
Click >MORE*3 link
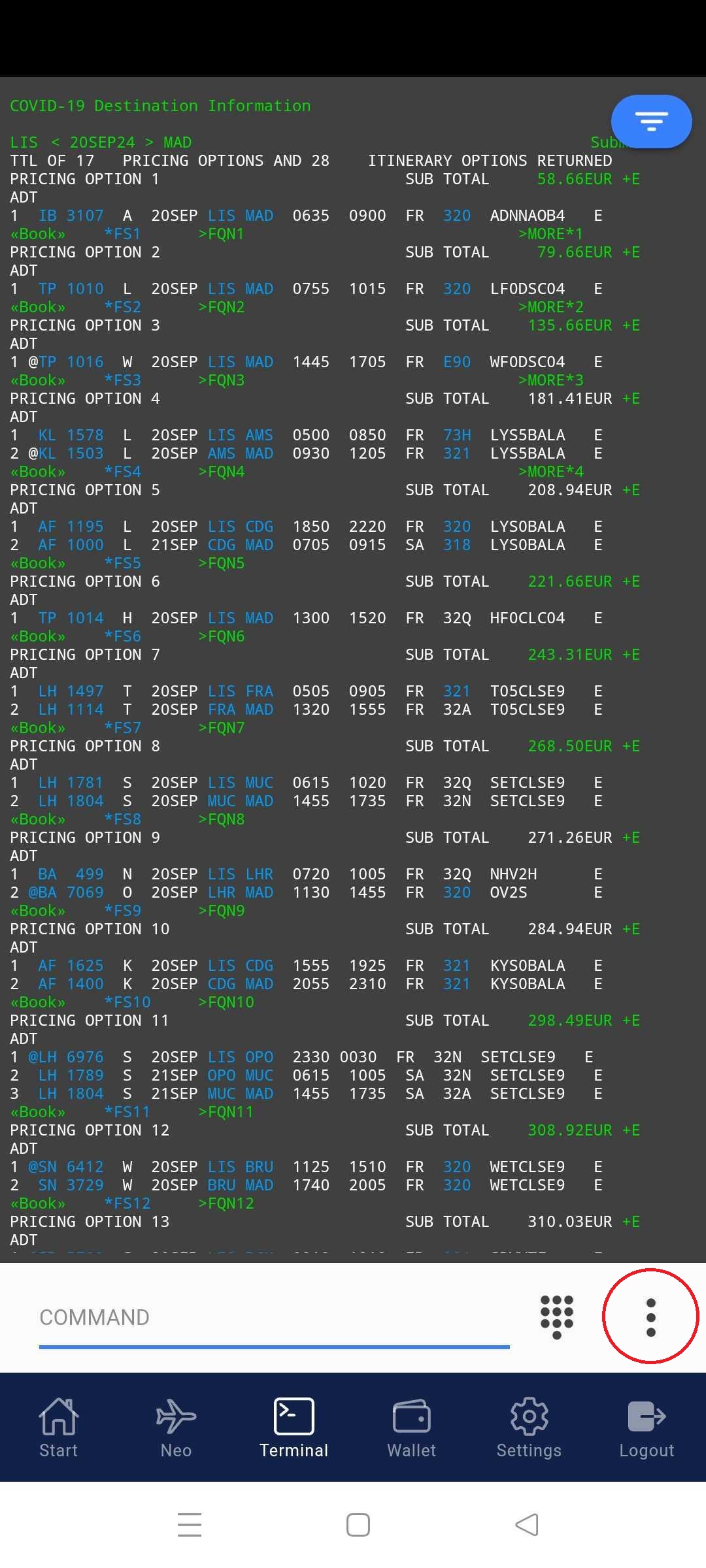click(x=550, y=380)
